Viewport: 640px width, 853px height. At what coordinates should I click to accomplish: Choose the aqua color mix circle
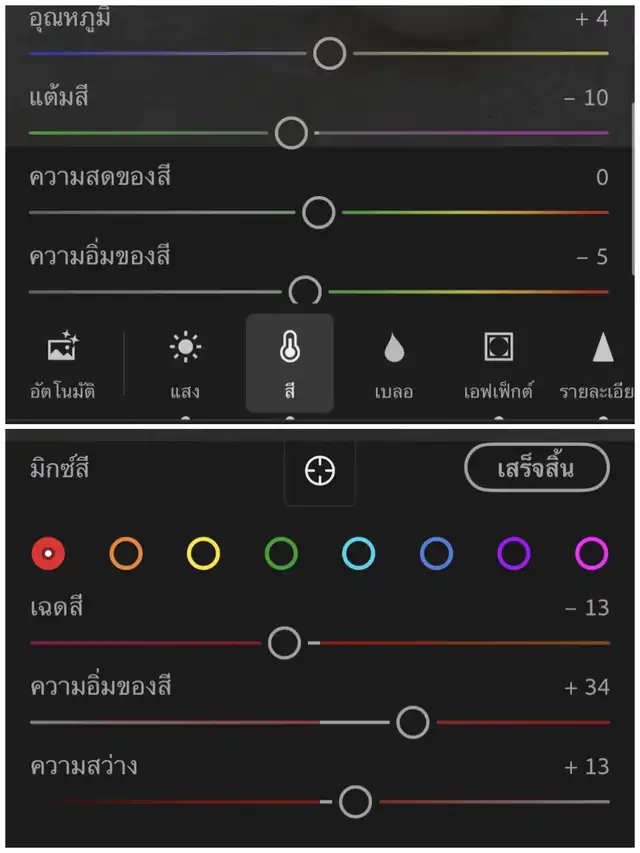tap(358, 553)
